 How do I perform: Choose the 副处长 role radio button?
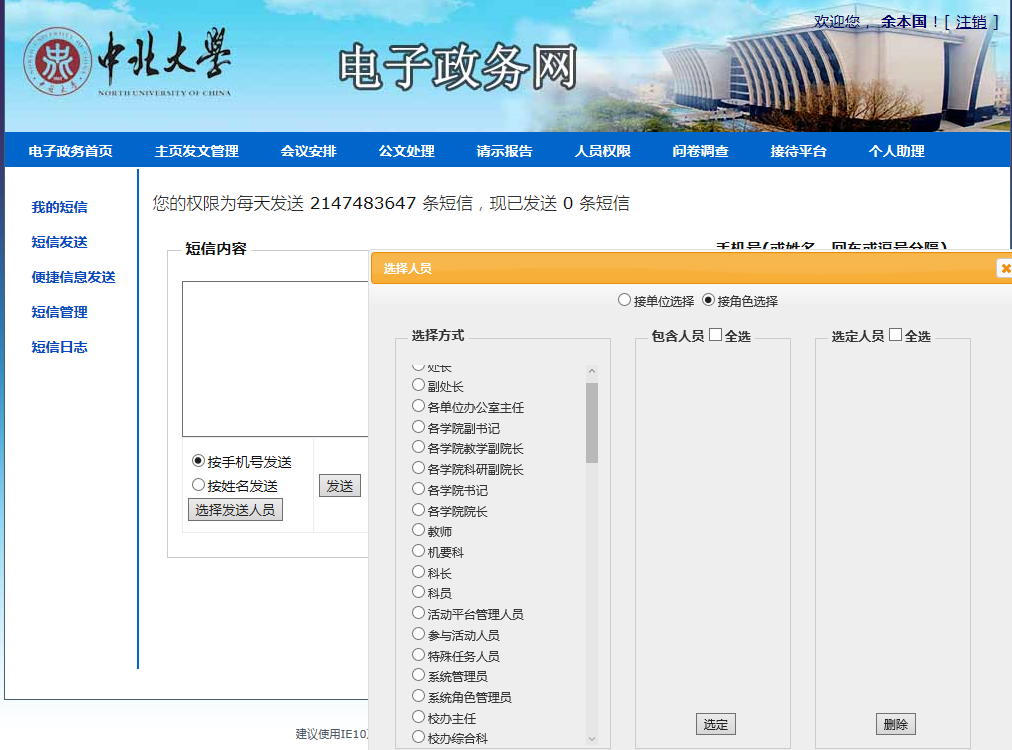(x=419, y=386)
